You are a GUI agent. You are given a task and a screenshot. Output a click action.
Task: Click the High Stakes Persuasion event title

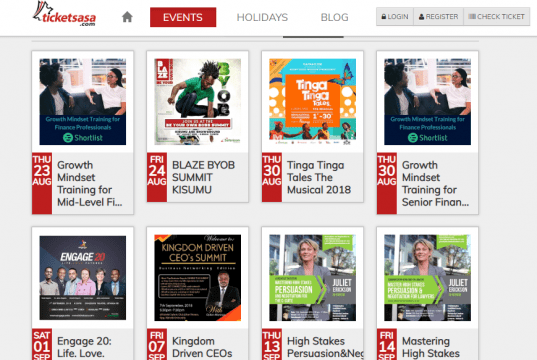[325, 347]
